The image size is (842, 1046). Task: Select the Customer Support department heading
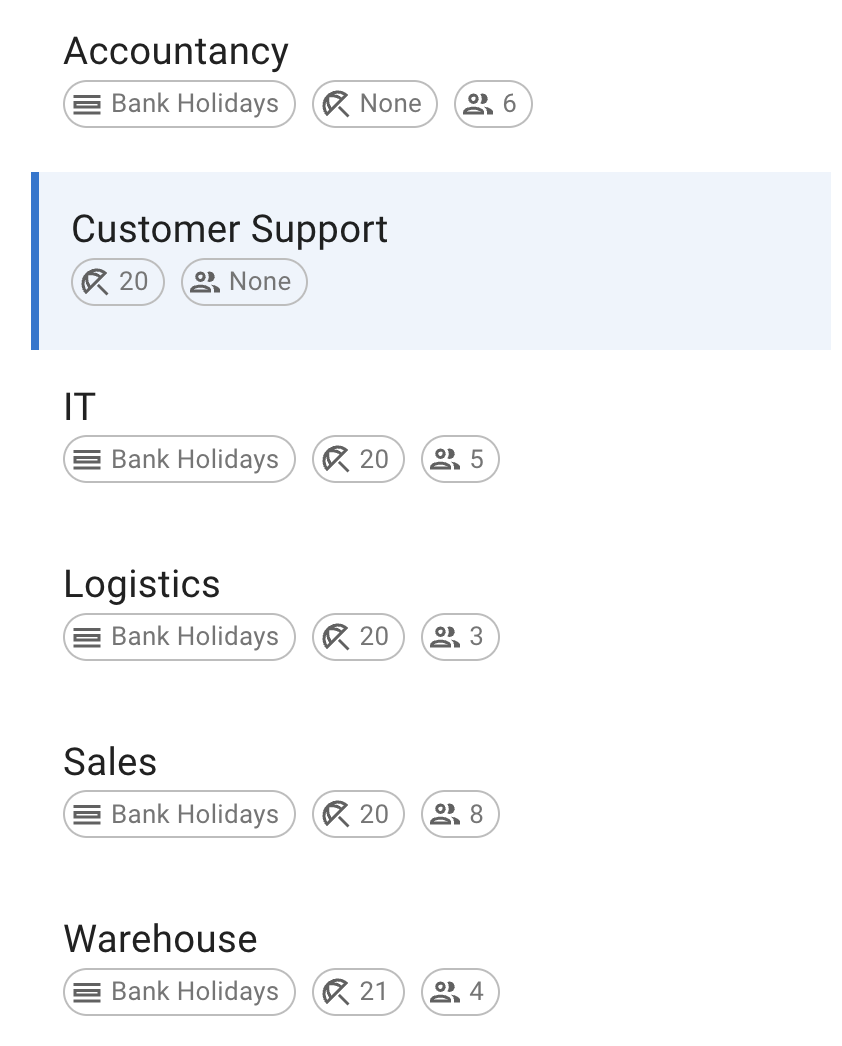(229, 229)
